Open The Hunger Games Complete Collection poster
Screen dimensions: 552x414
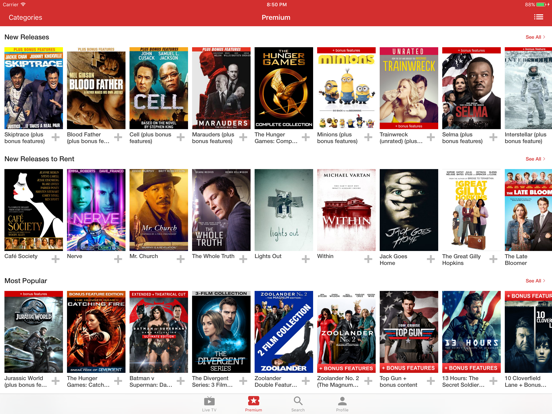[x=284, y=88]
